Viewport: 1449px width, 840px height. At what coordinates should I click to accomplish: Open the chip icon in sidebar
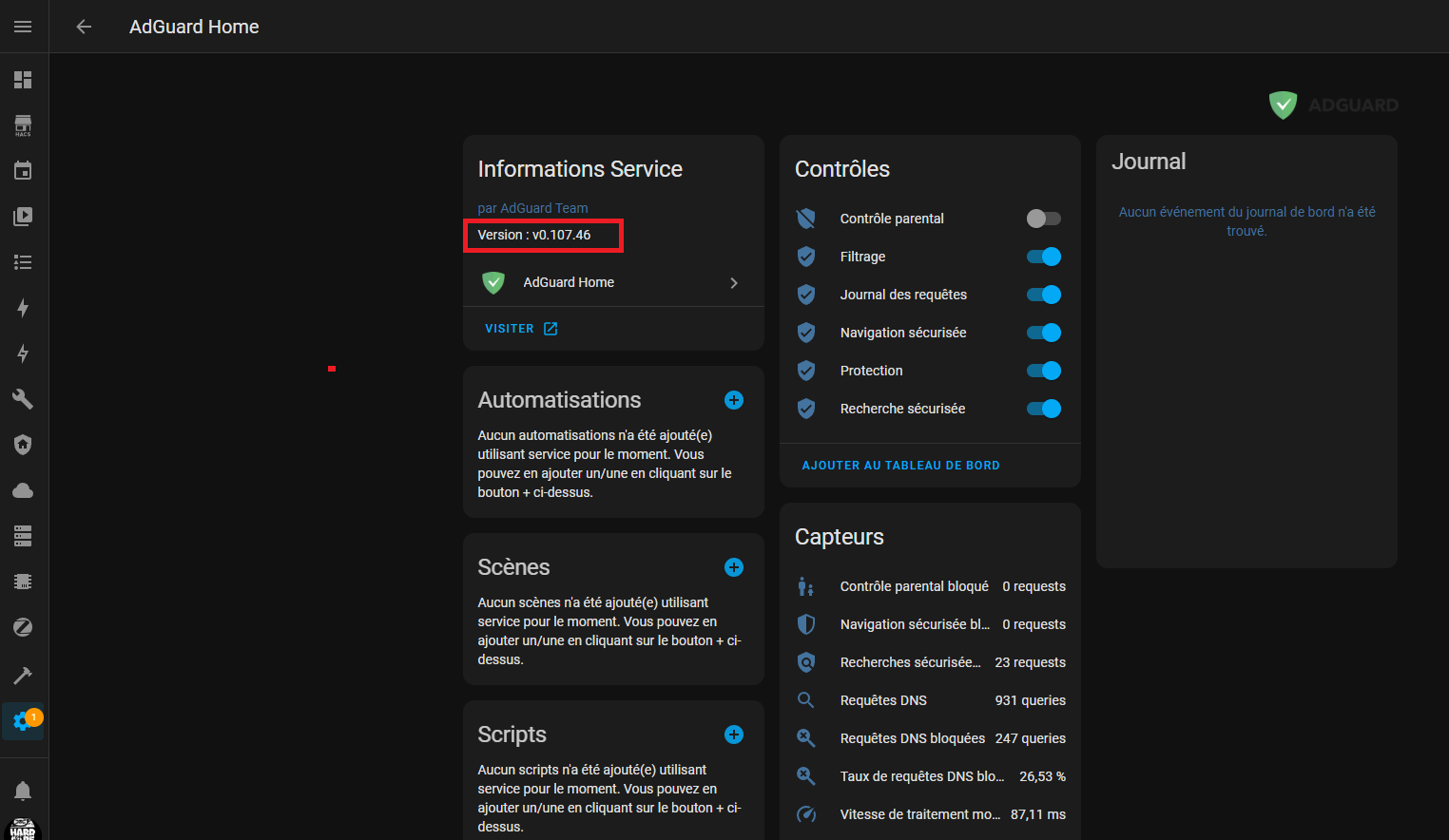(23, 582)
